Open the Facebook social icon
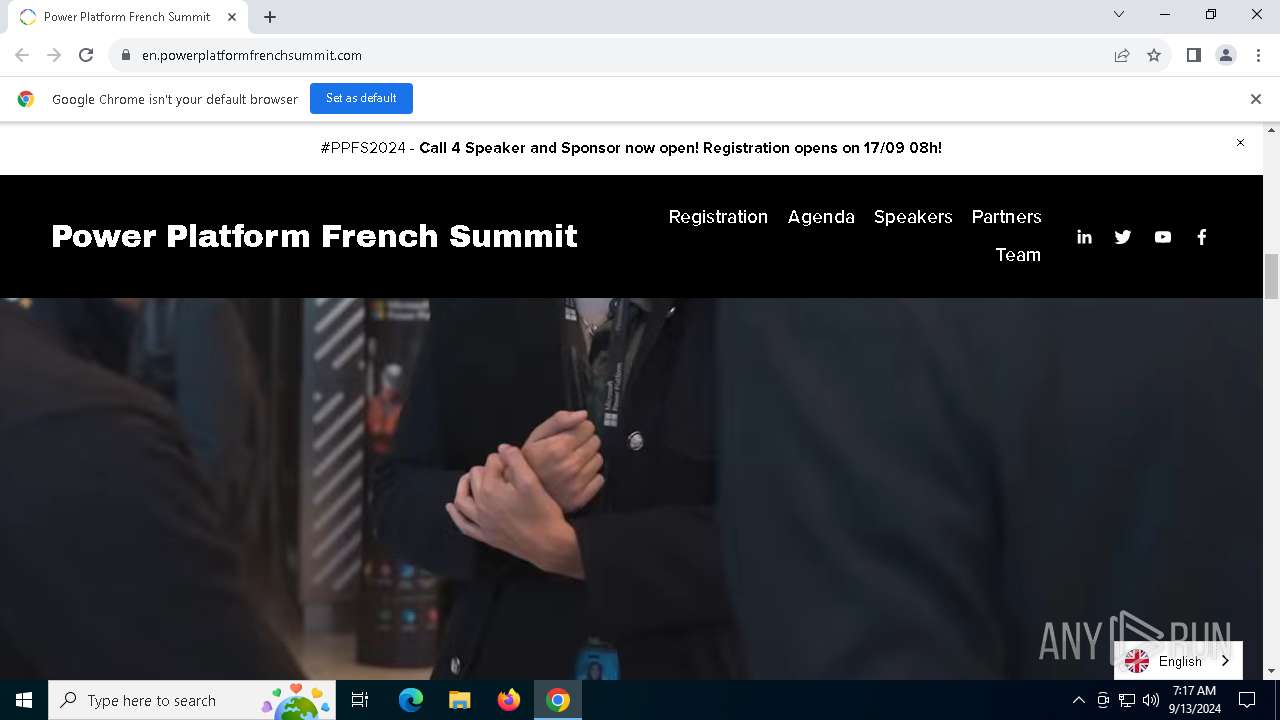Viewport: 1280px width, 720px height. [x=1202, y=237]
